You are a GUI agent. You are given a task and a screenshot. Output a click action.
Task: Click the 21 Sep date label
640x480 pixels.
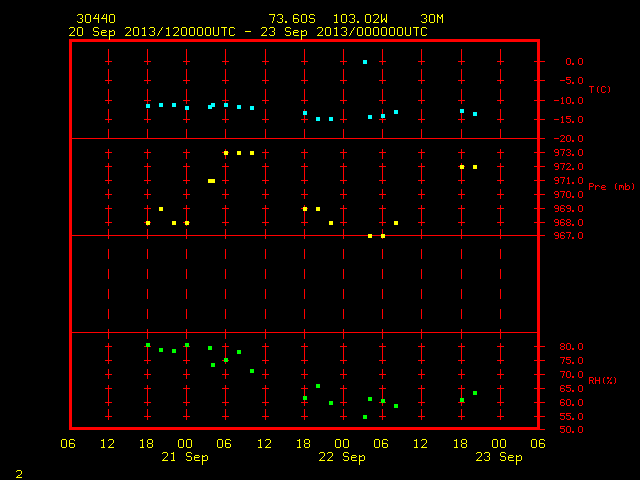click(185, 457)
